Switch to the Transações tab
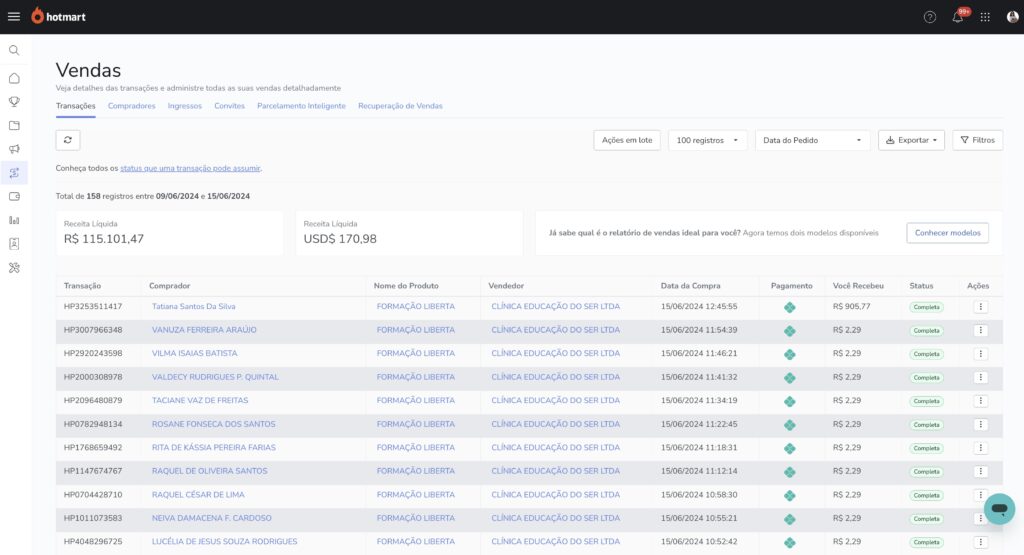 point(75,106)
